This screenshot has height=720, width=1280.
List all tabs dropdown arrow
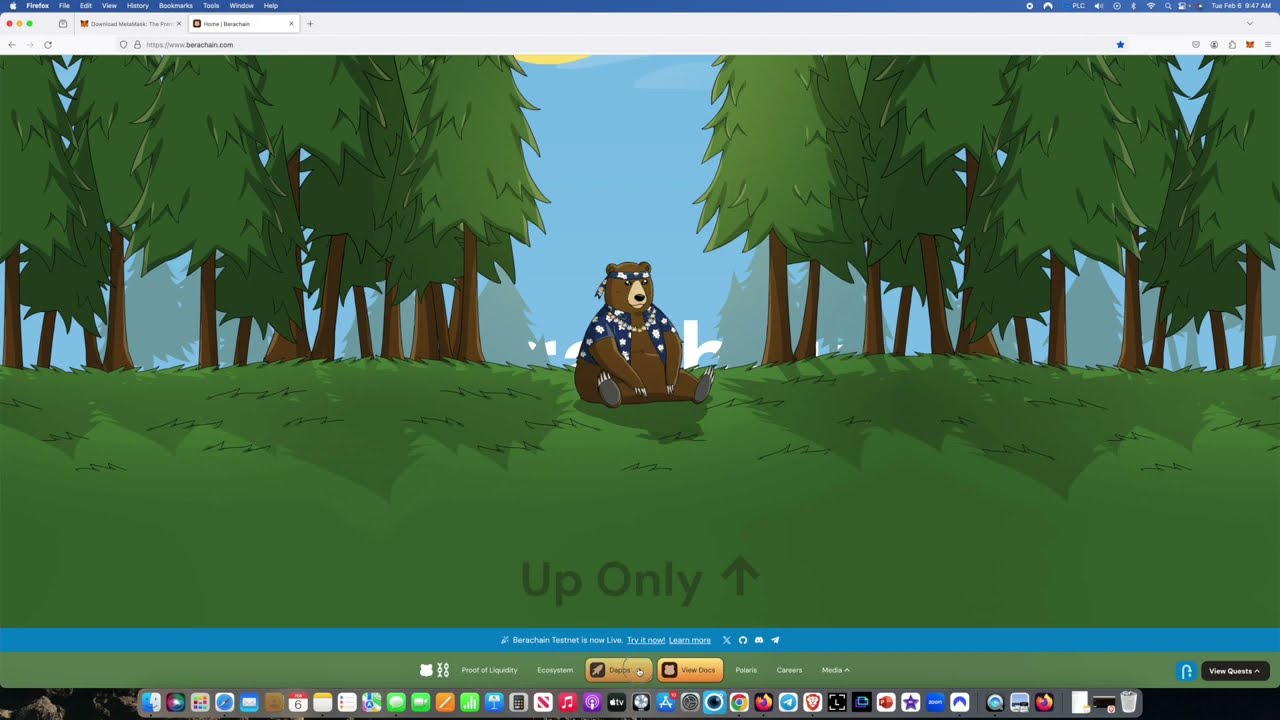pos(1249,24)
